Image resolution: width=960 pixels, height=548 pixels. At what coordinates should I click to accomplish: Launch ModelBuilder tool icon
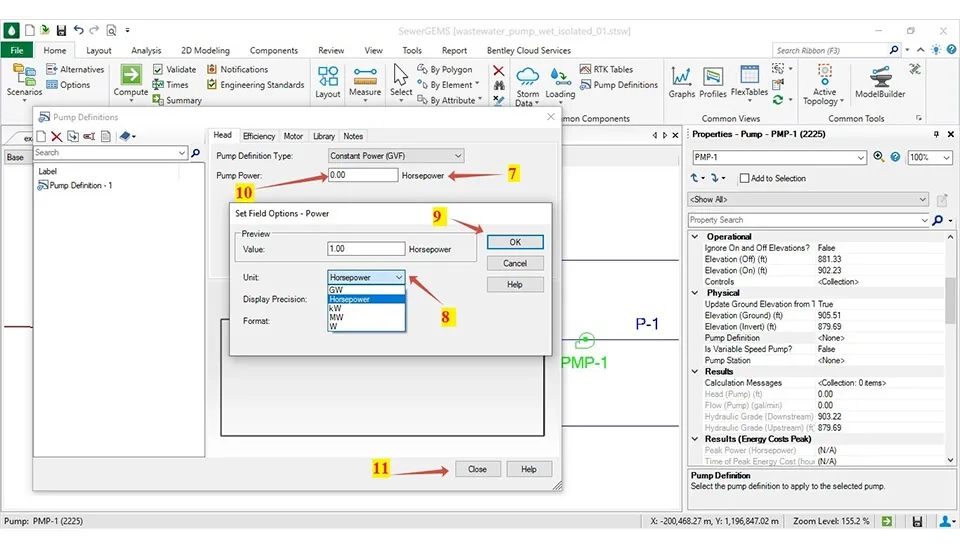coord(880,77)
